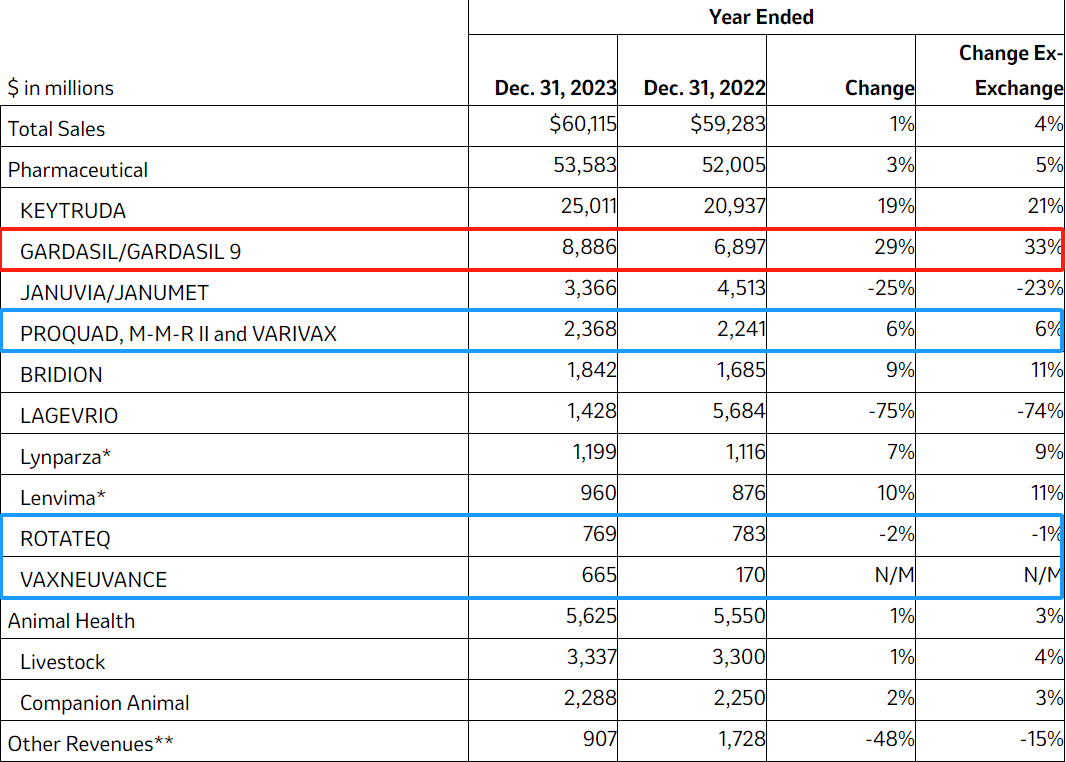
Task: Click the GARDASIL/GARDASIL 9 row label
Action: (x=130, y=252)
